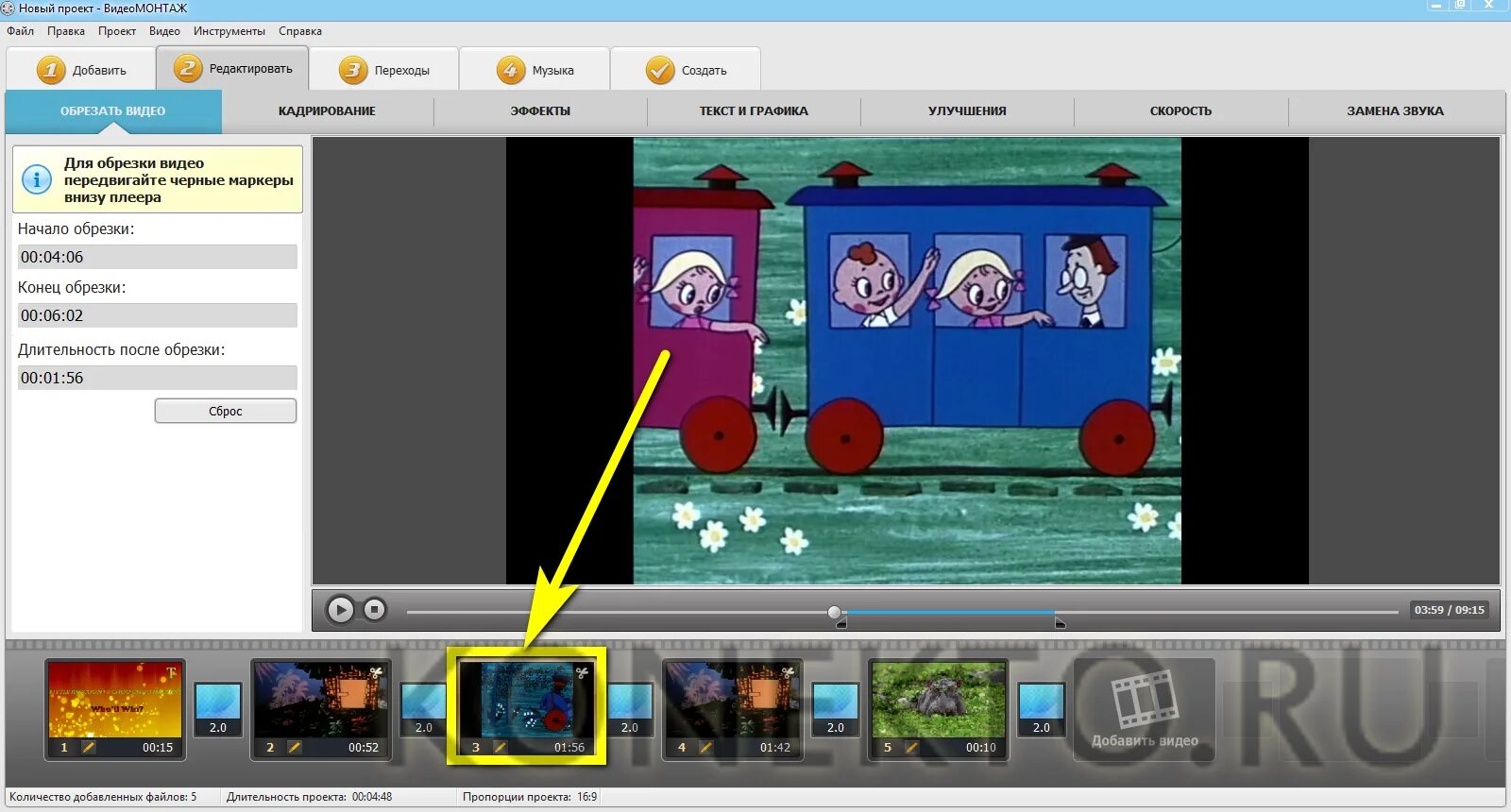Switch to КАДРИРОВАНИЕ sub-tab
The image size is (1511, 812).
[327, 111]
